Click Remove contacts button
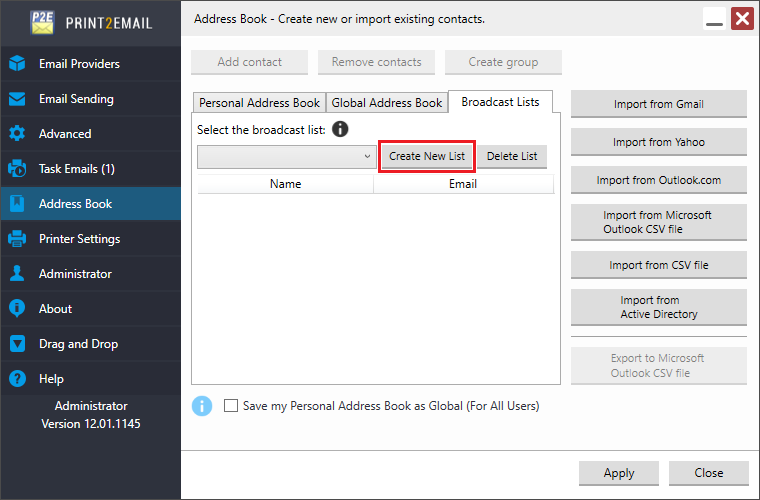 pos(376,62)
